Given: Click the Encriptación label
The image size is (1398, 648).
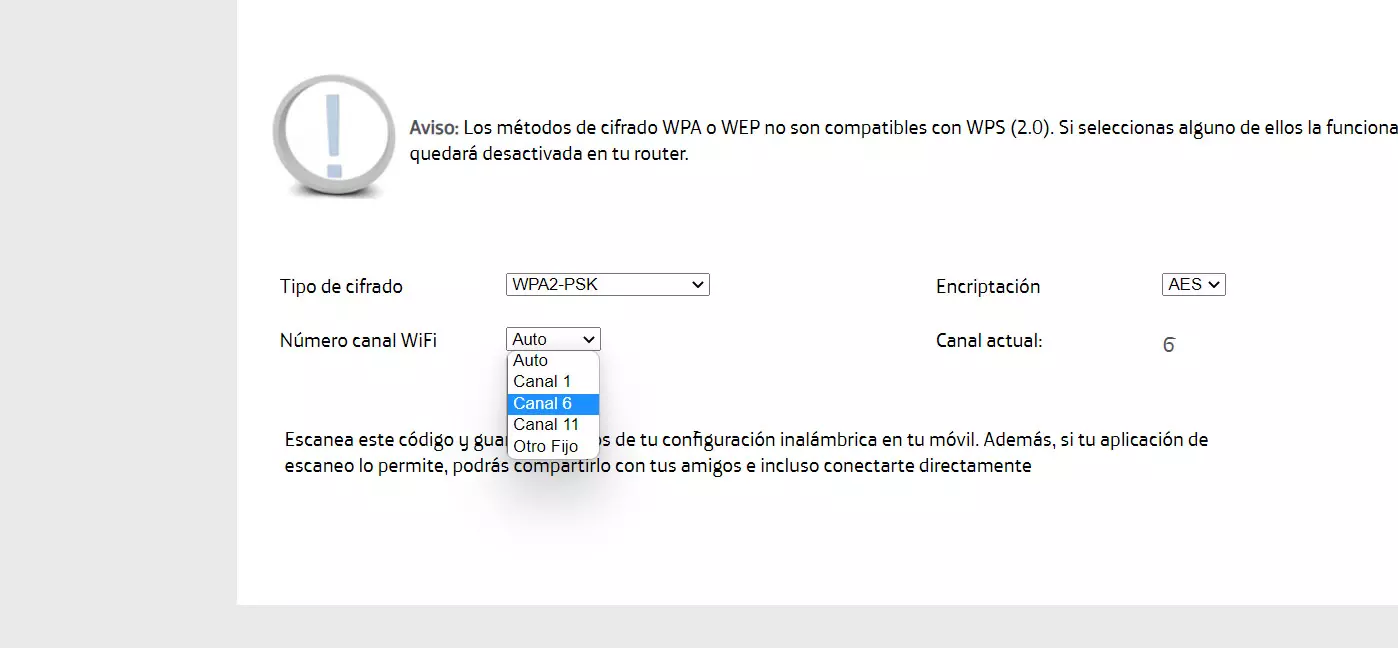Looking at the screenshot, I should click(x=988, y=287).
